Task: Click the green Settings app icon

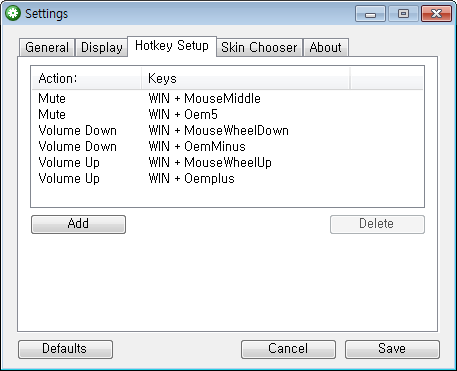Action: (13, 14)
